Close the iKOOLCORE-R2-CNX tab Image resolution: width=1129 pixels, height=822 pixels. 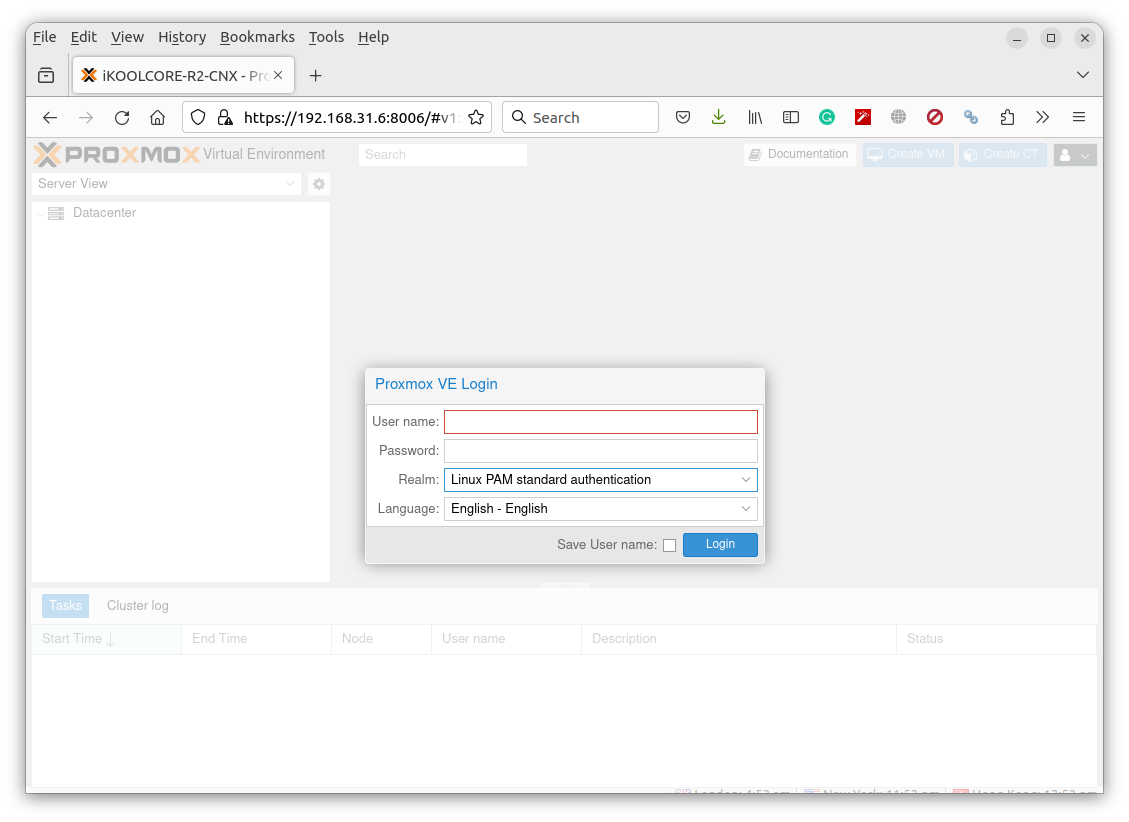pos(278,75)
